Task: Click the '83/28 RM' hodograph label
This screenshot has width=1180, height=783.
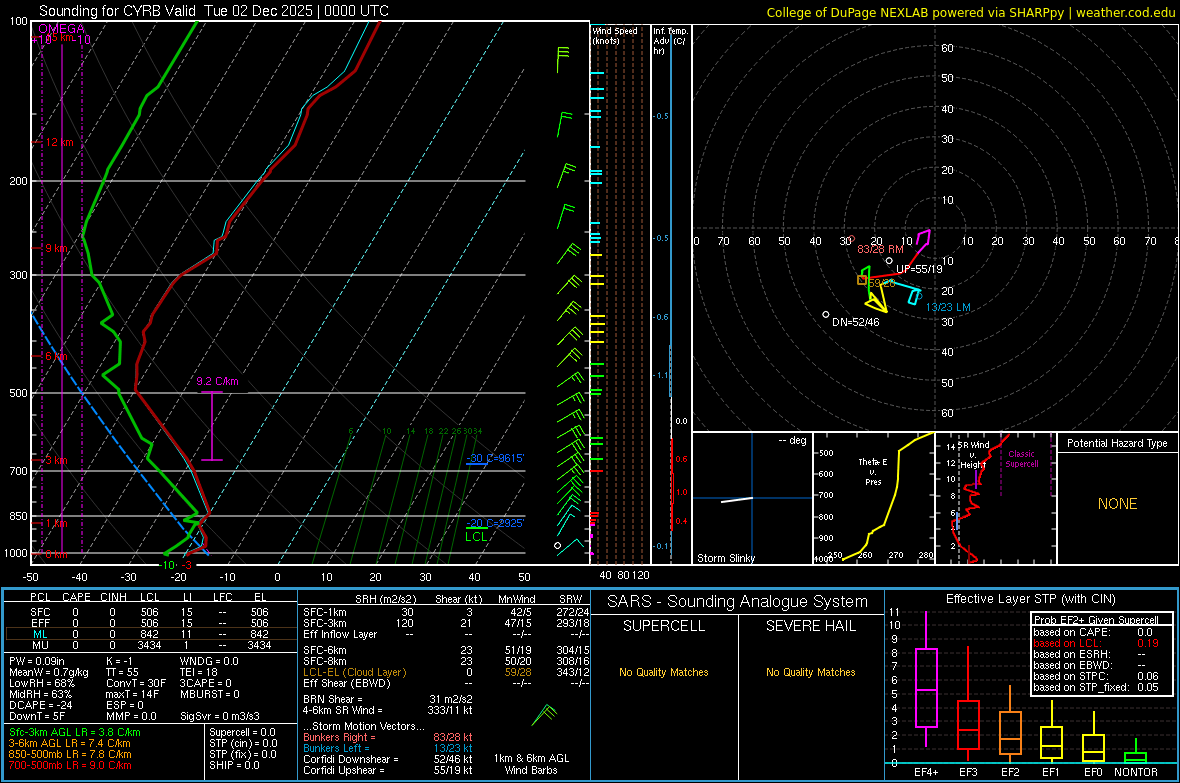Action: click(x=880, y=248)
